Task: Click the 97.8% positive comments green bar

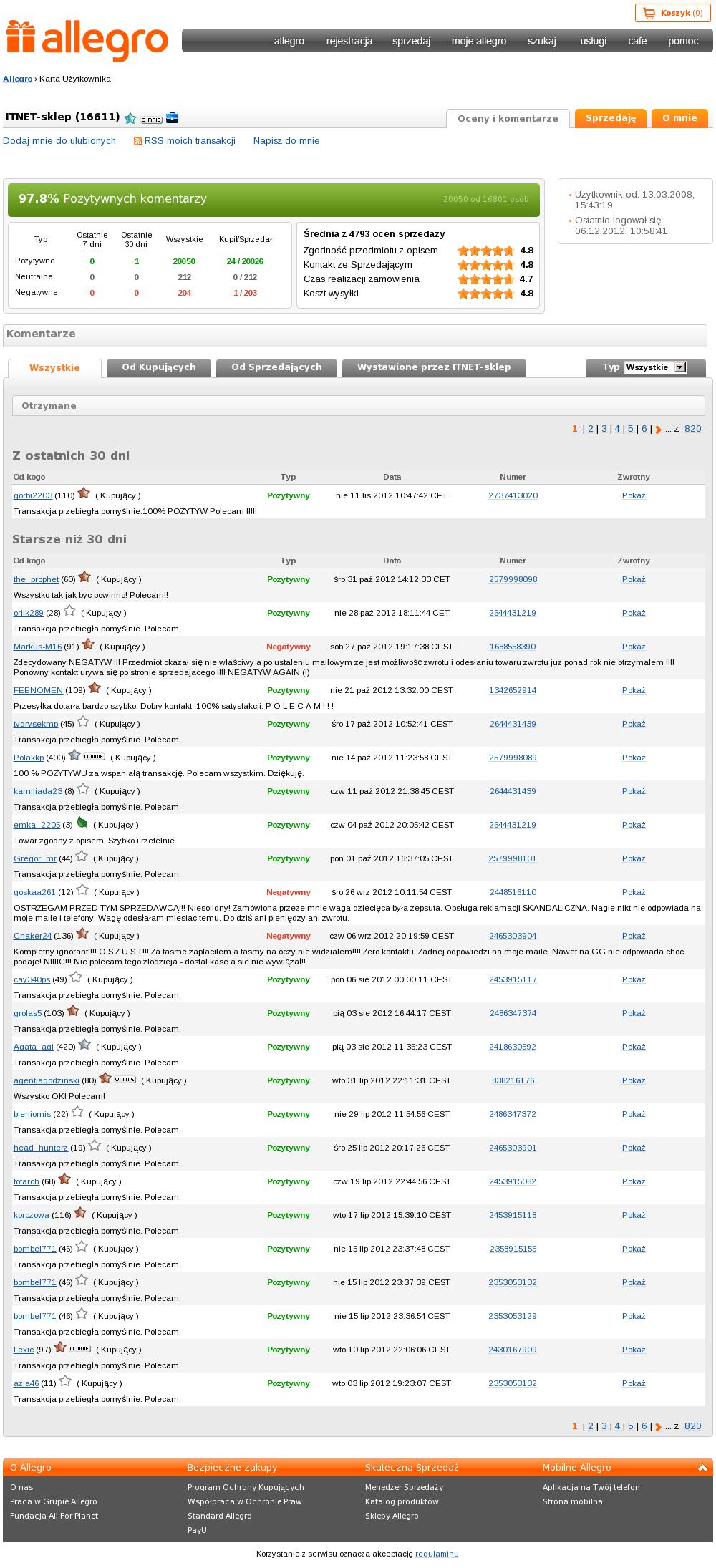Action: pos(274,199)
